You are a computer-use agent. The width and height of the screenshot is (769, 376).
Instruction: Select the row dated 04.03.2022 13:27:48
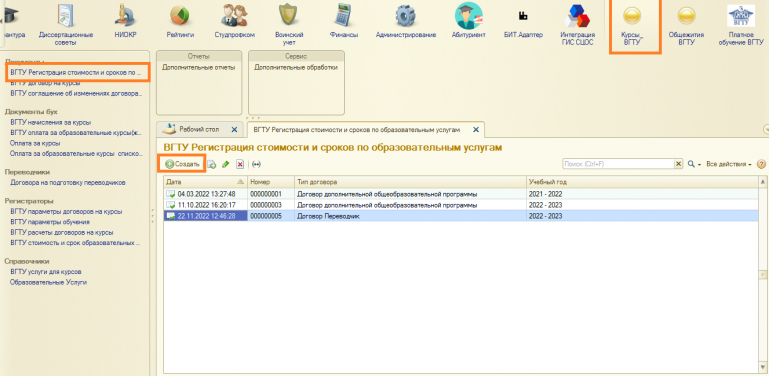461,194
